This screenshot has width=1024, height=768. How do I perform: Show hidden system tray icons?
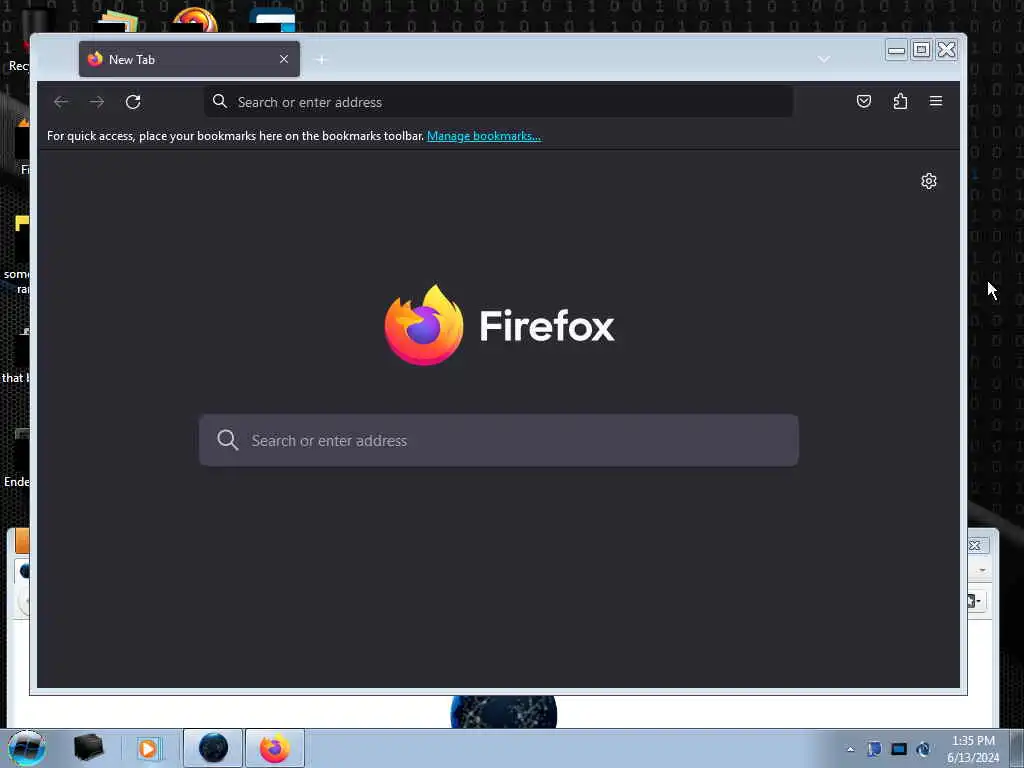click(850, 749)
